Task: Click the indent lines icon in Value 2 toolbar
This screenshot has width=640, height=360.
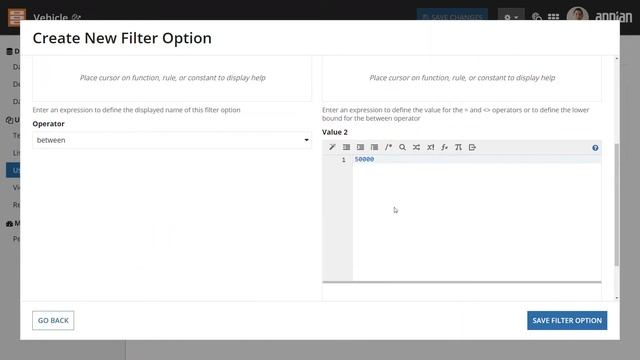Action: pyautogui.click(x=346, y=147)
